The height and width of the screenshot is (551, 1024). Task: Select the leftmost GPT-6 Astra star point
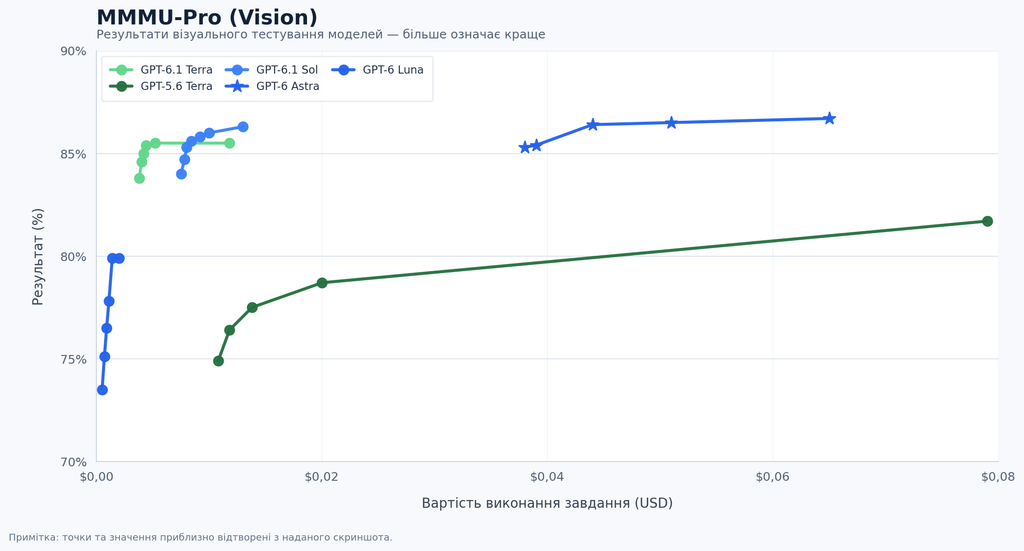coord(524,148)
